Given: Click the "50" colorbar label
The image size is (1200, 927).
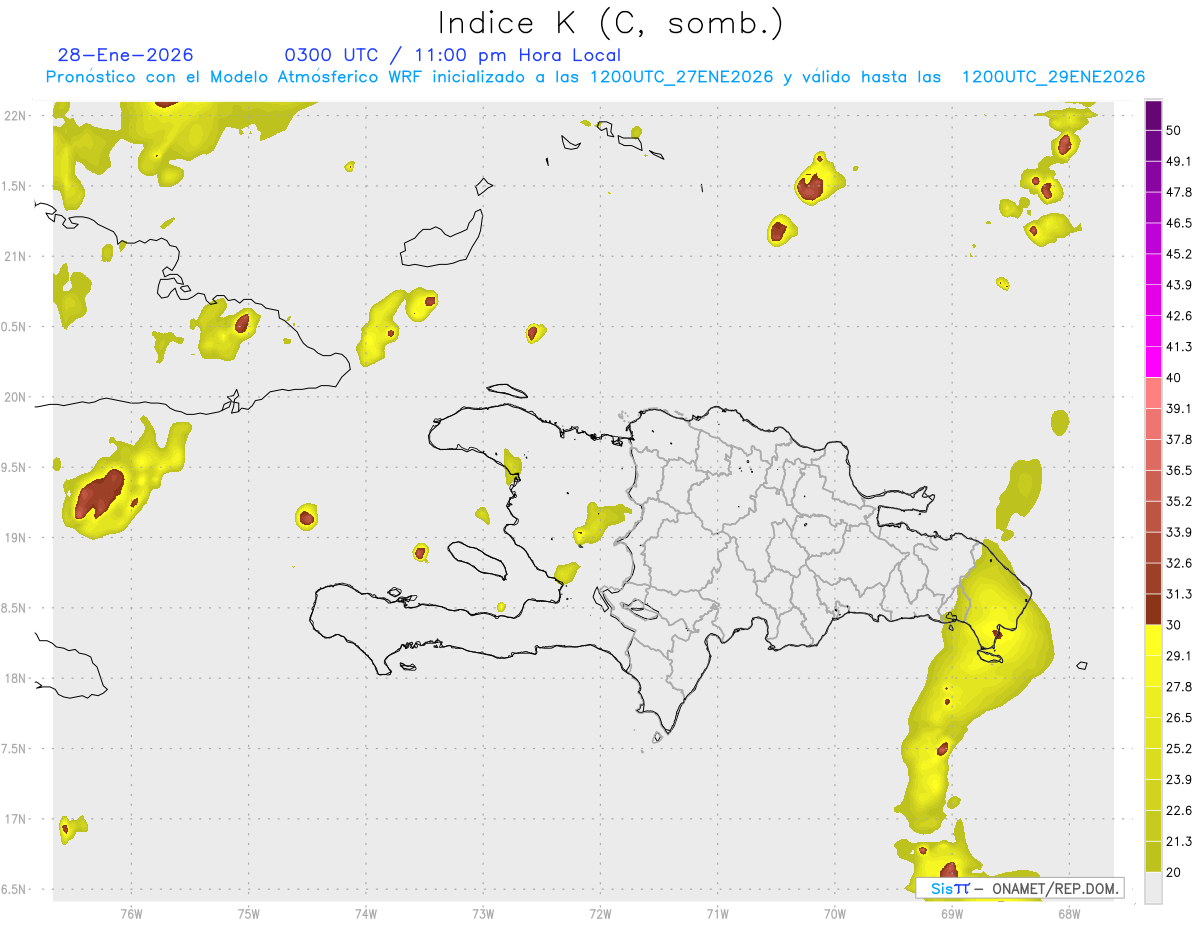Looking at the screenshot, I should tap(1175, 130).
